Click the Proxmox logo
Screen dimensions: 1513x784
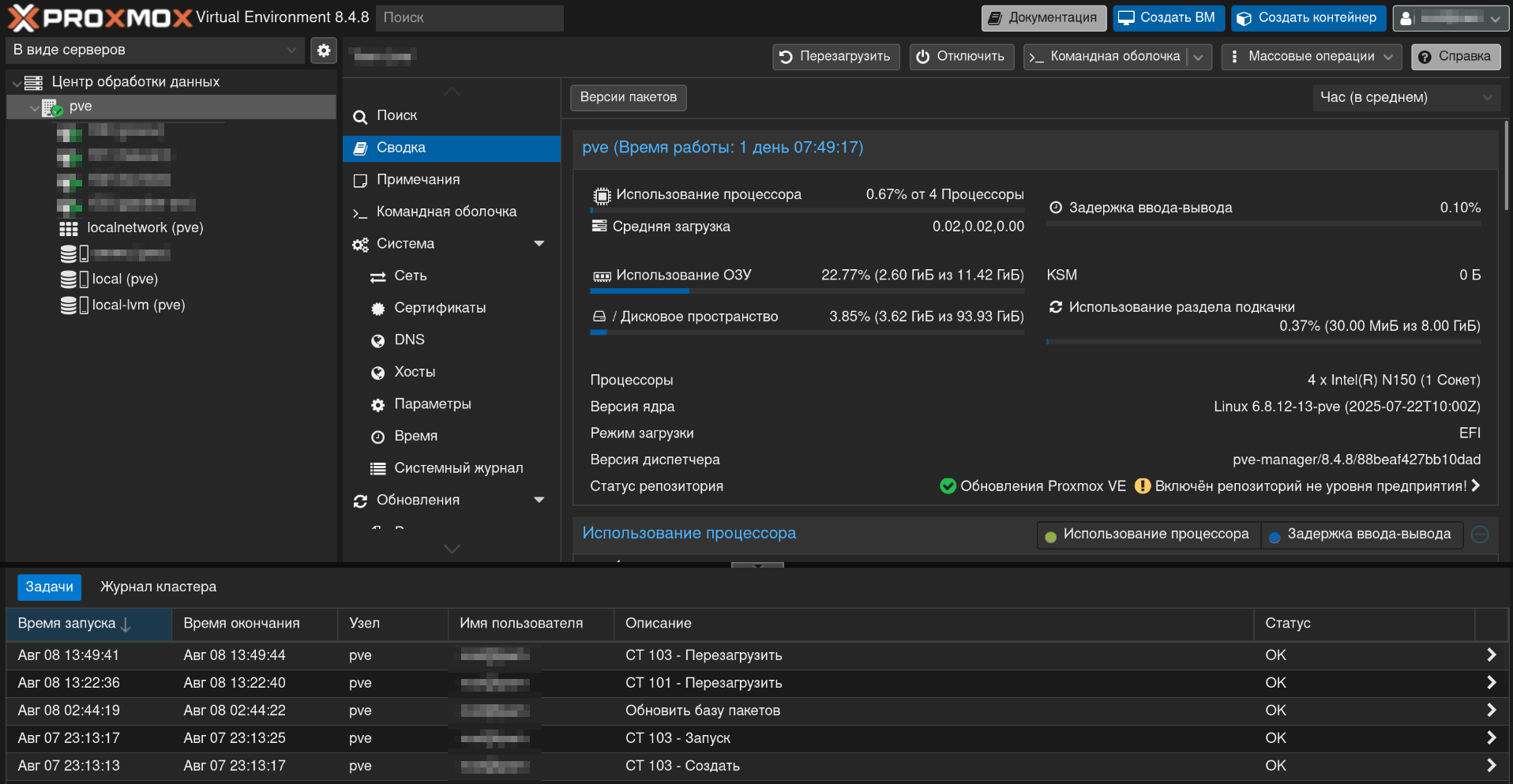coord(100,17)
